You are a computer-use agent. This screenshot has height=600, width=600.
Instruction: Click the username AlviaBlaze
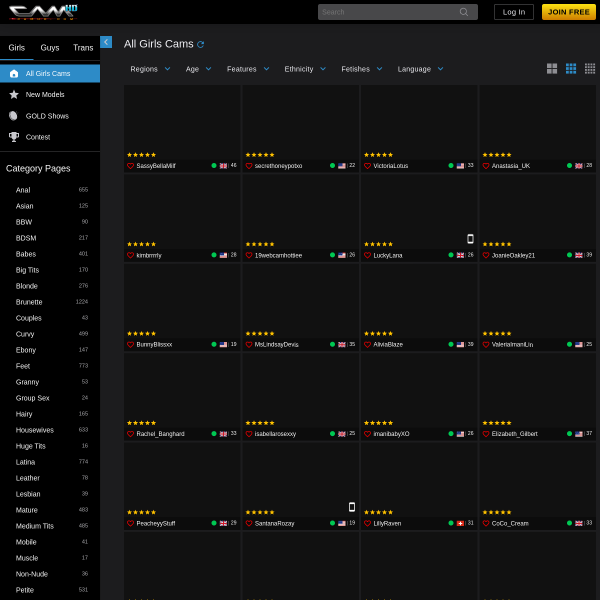click(x=388, y=344)
